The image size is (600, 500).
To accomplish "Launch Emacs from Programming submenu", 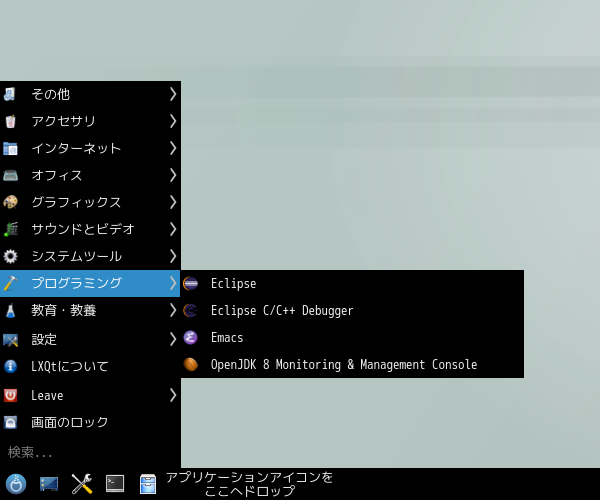I will pyautogui.click(x=352, y=338).
